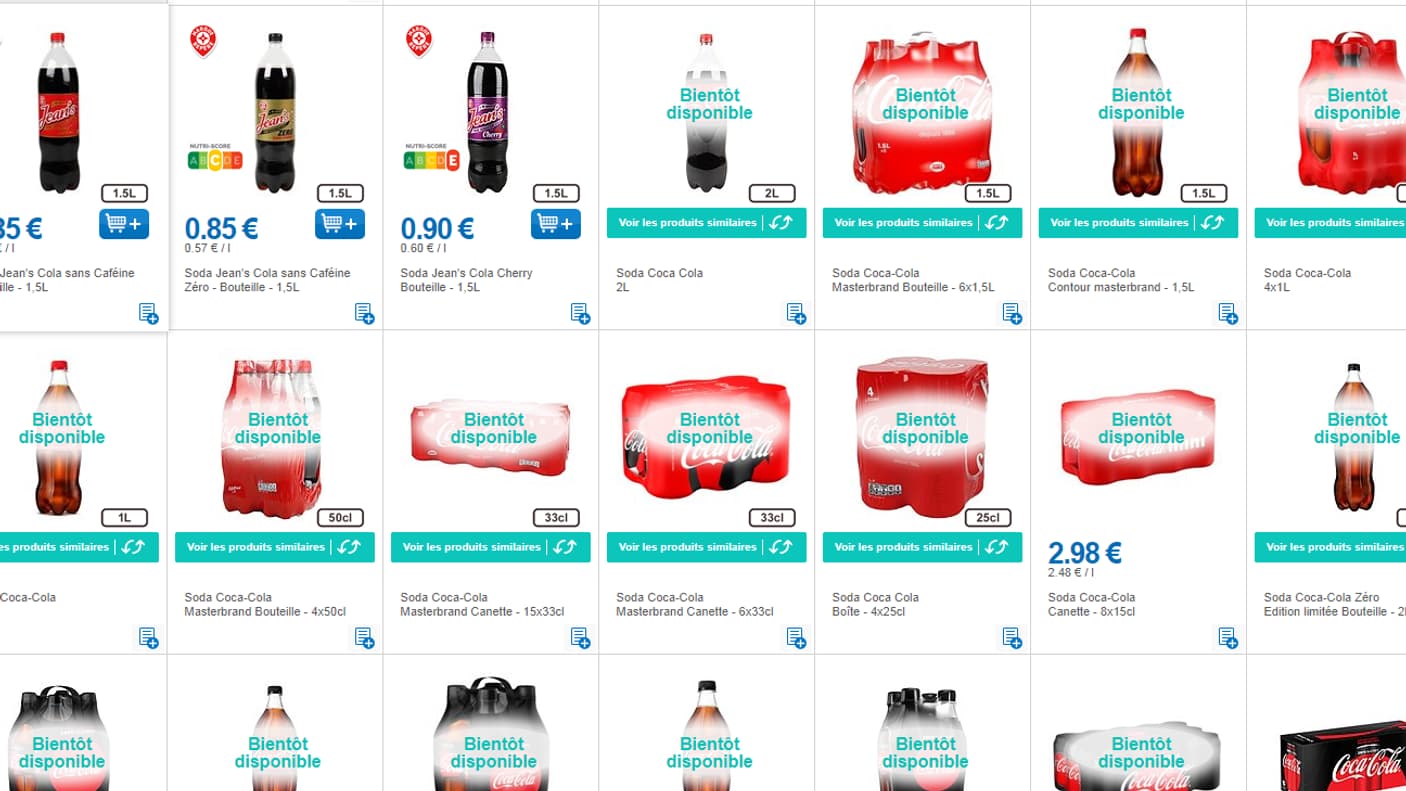
Task: Add Jean's Cola Zéro to shopping list
Action: 364,314
